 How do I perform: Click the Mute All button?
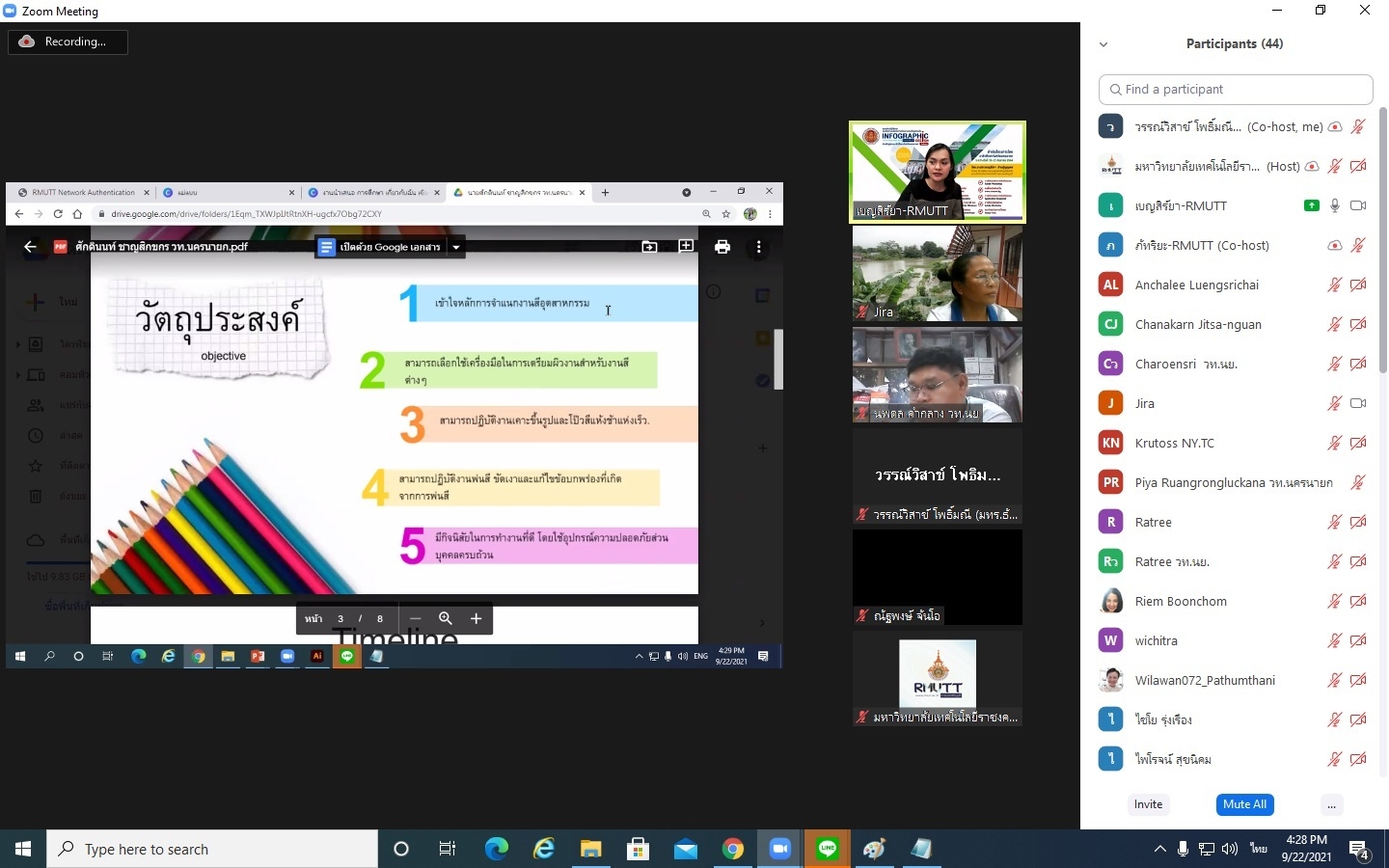(1244, 804)
